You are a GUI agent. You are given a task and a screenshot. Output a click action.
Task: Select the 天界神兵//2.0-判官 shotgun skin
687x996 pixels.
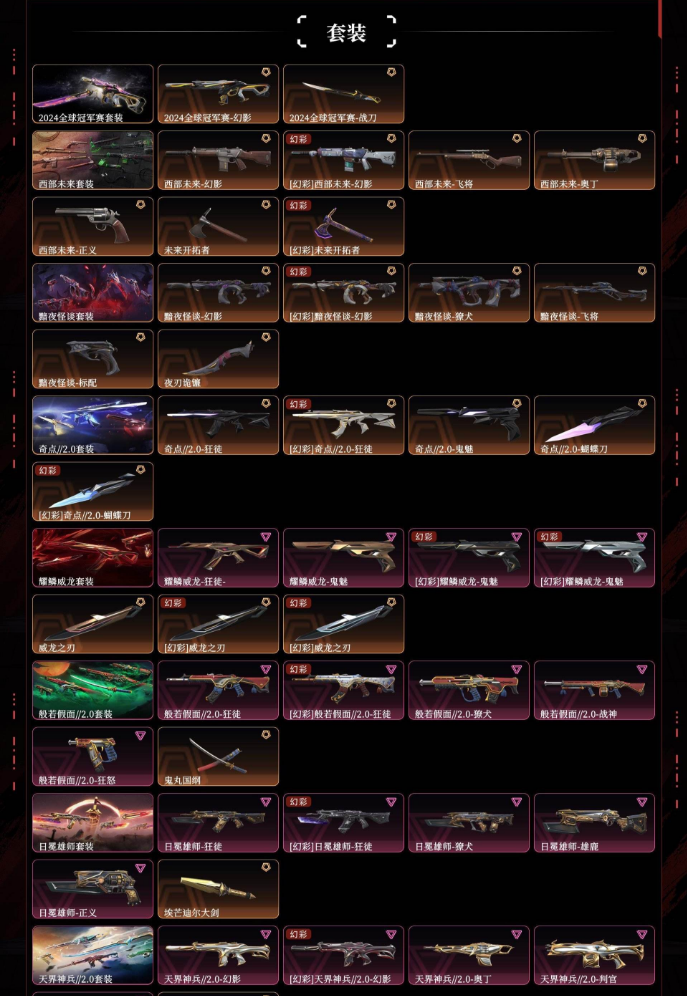coord(594,955)
